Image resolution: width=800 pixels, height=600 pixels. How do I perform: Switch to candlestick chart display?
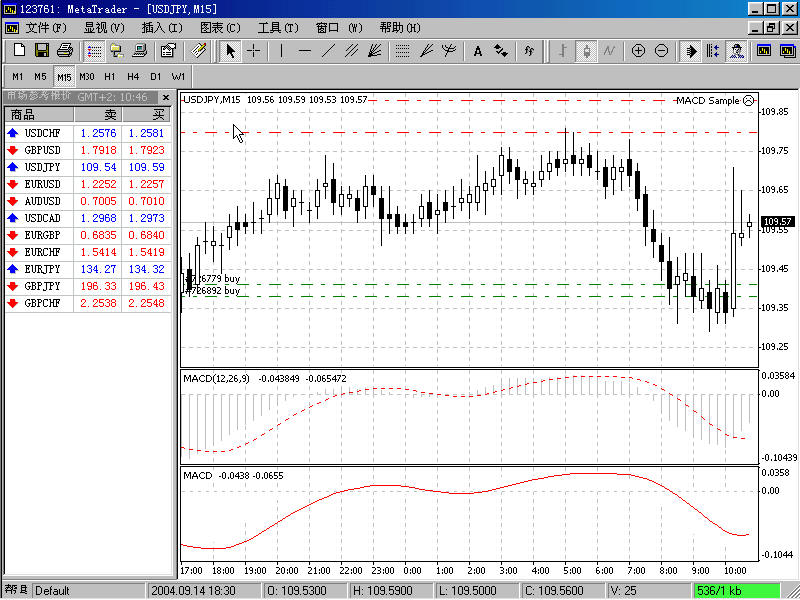pos(586,51)
